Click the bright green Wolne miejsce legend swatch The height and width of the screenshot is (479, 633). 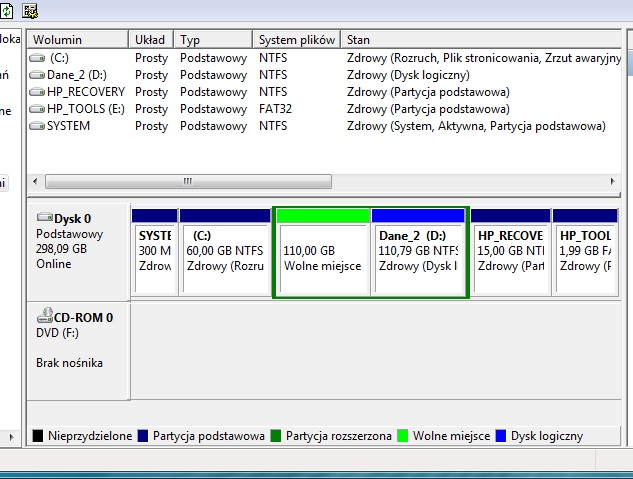tap(402, 436)
